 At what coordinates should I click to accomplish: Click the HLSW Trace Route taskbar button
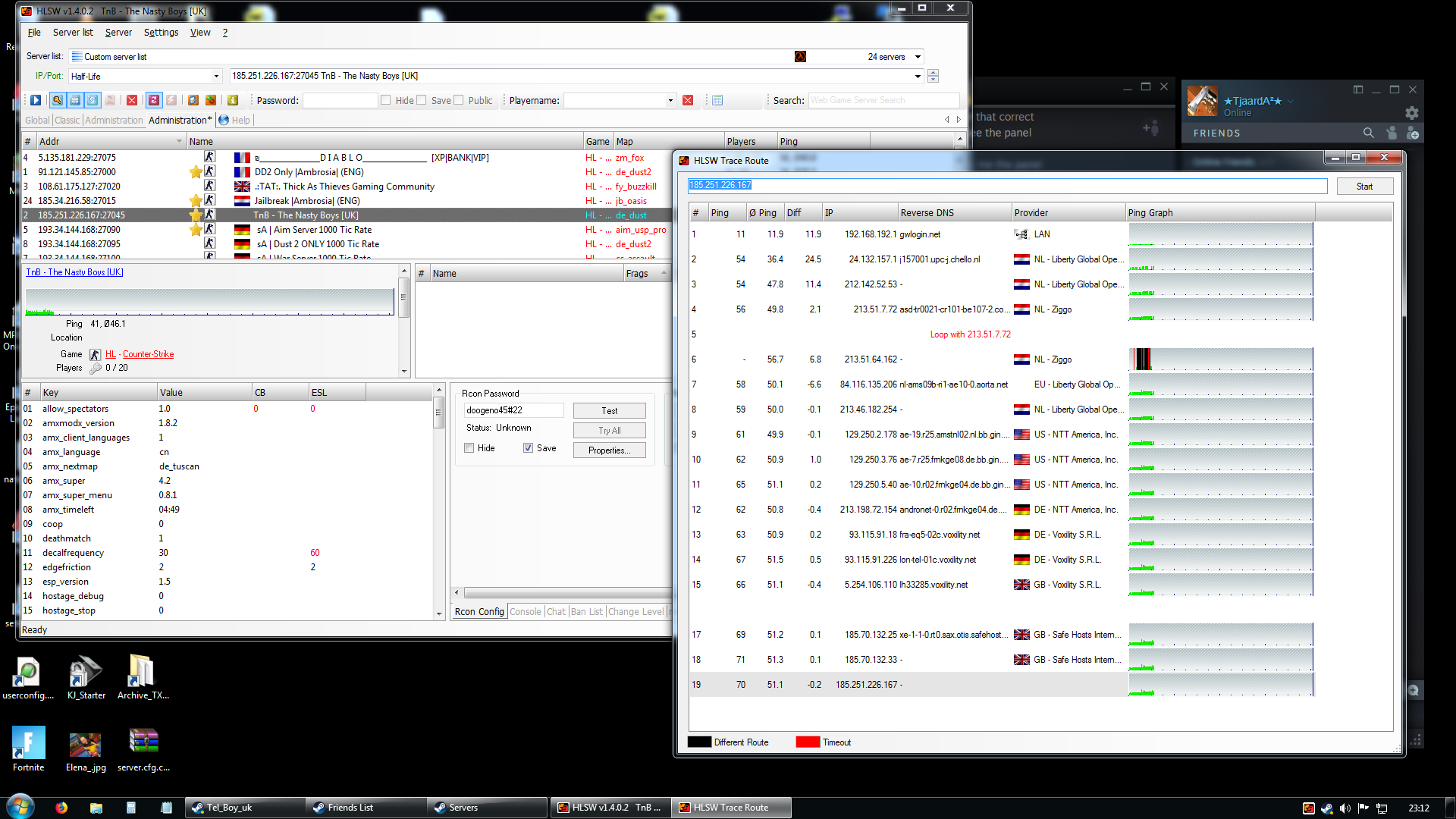pyautogui.click(x=733, y=808)
